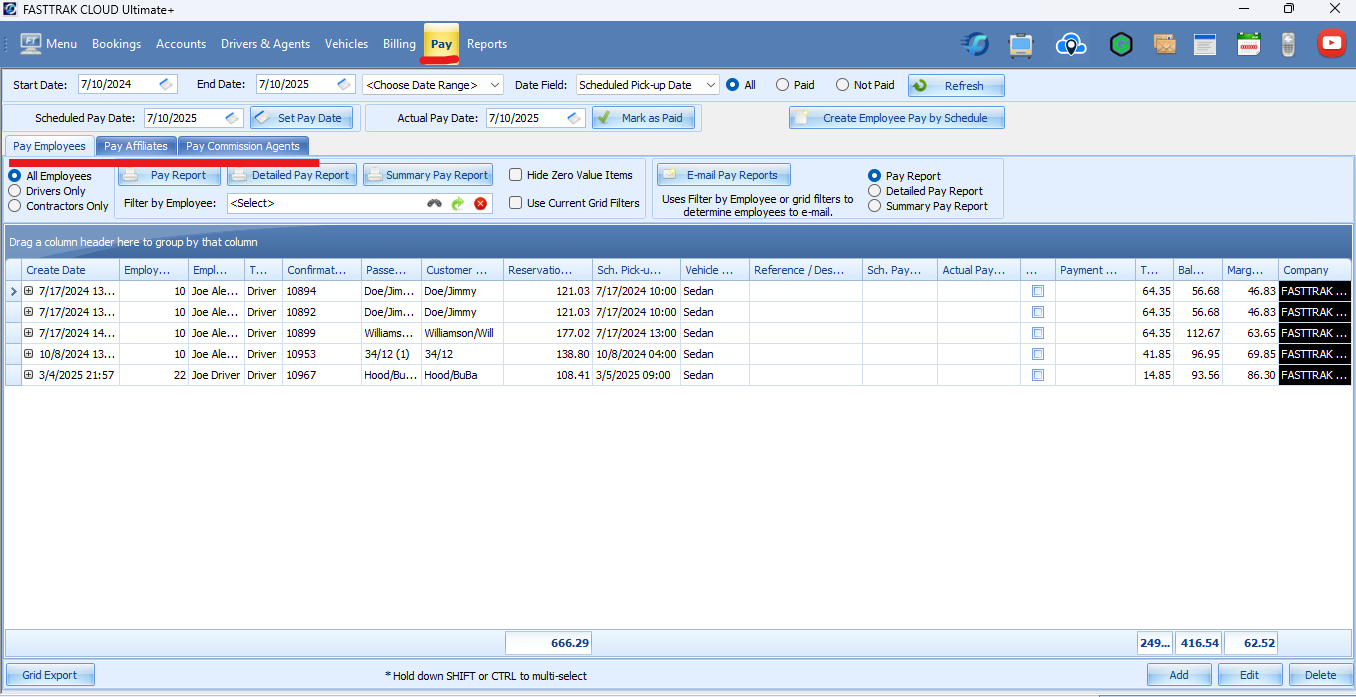The width and height of the screenshot is (1356, 697).
Task: Click the Delete button
Action: (1321, 675)
